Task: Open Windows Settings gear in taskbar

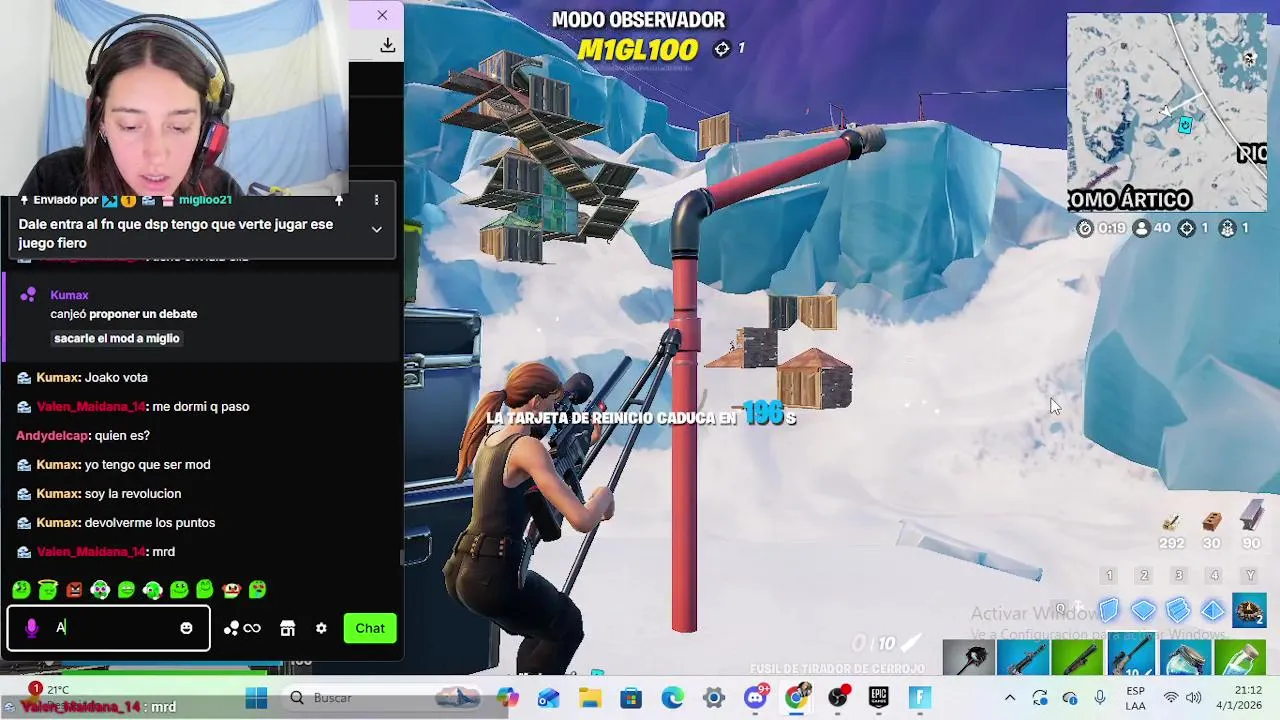Action: coord(713,697)
